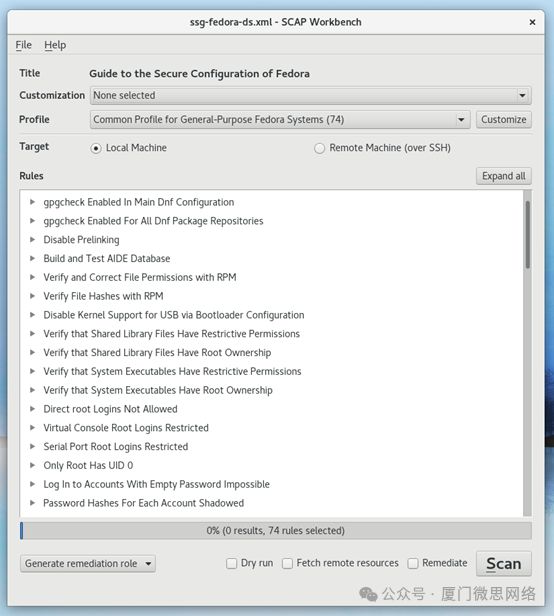Expand Verify and Correct File Permissions with RPM

[33, 277]
